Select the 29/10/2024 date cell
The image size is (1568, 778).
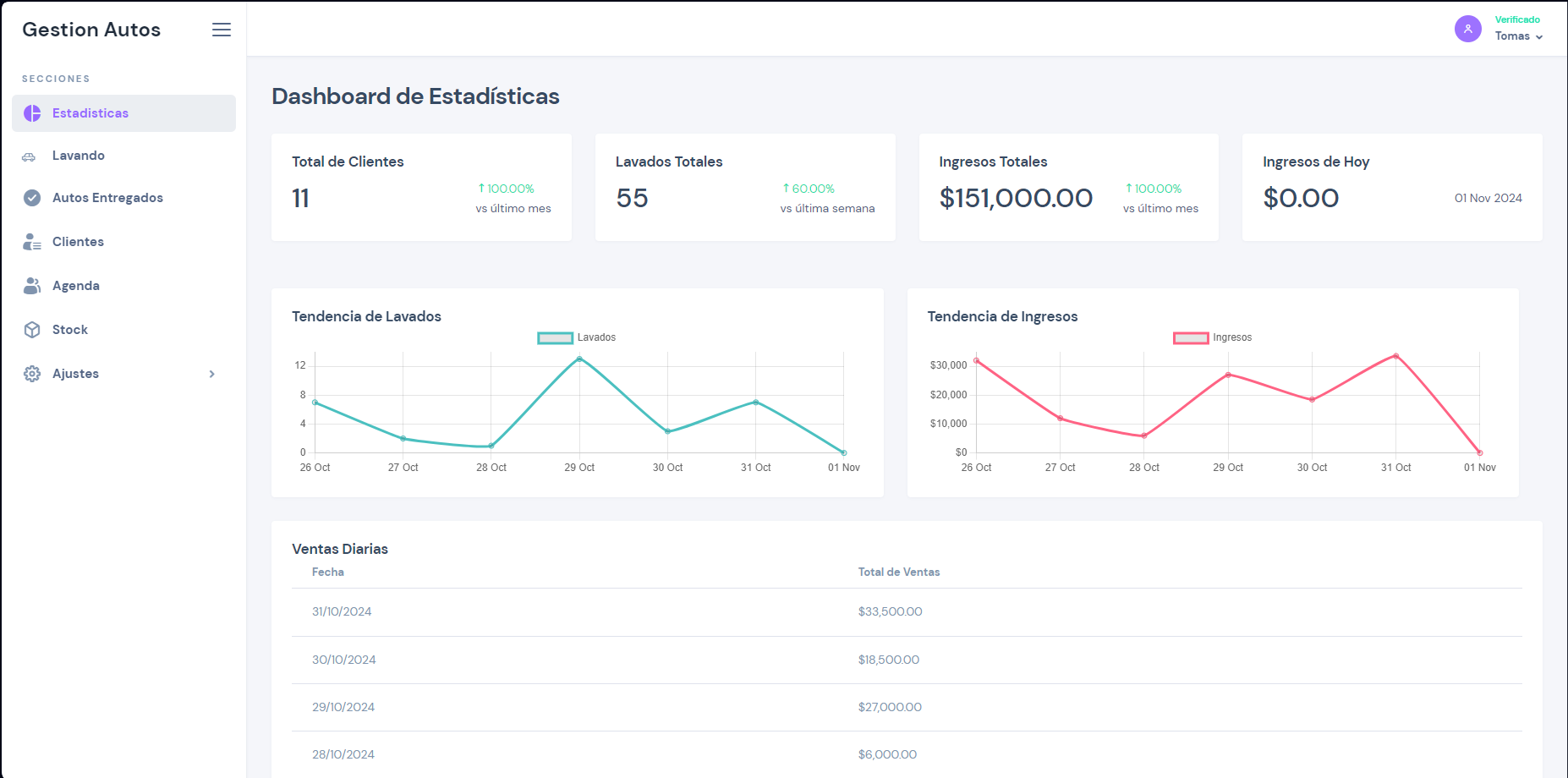(343, 707)
